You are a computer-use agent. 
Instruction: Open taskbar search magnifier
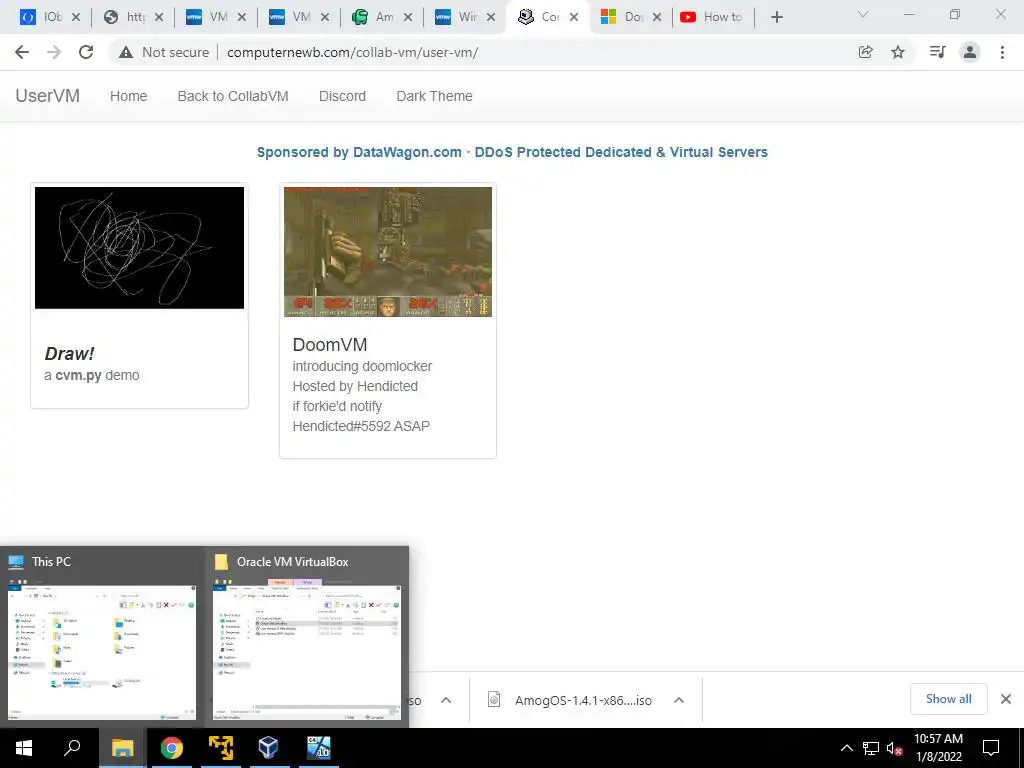[72, 748]
